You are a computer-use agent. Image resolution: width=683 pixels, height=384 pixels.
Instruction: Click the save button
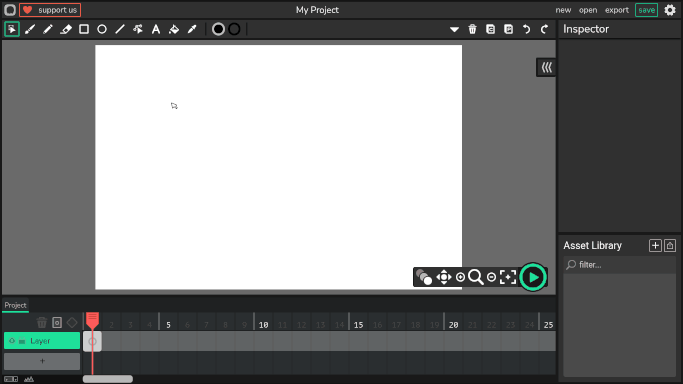(x=646, y=10)
